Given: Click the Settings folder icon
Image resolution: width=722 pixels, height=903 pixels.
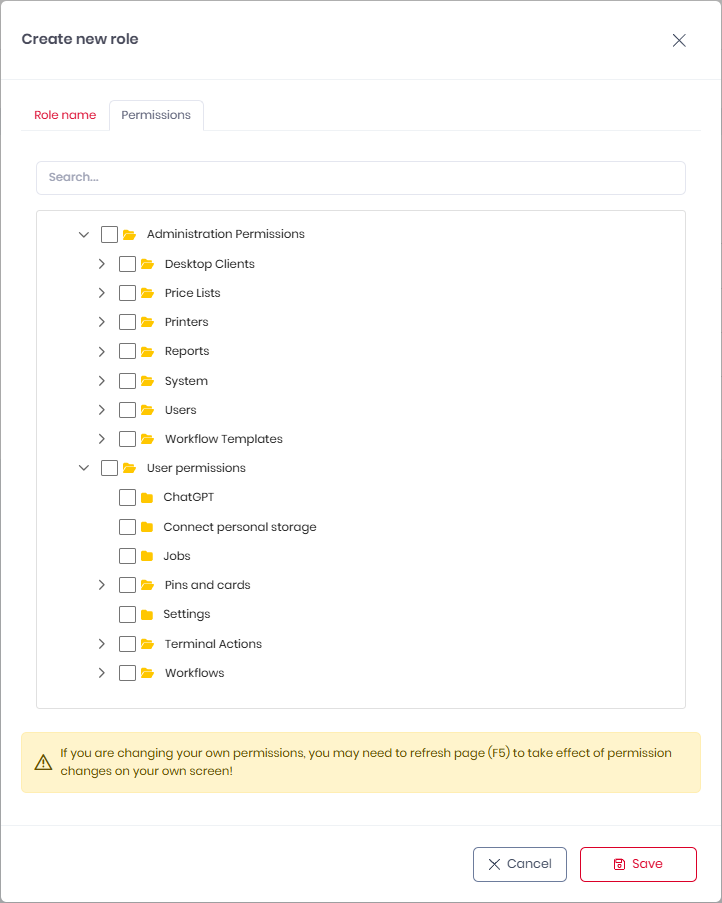Looking at the screenshot, I should (x=147, y=614).
